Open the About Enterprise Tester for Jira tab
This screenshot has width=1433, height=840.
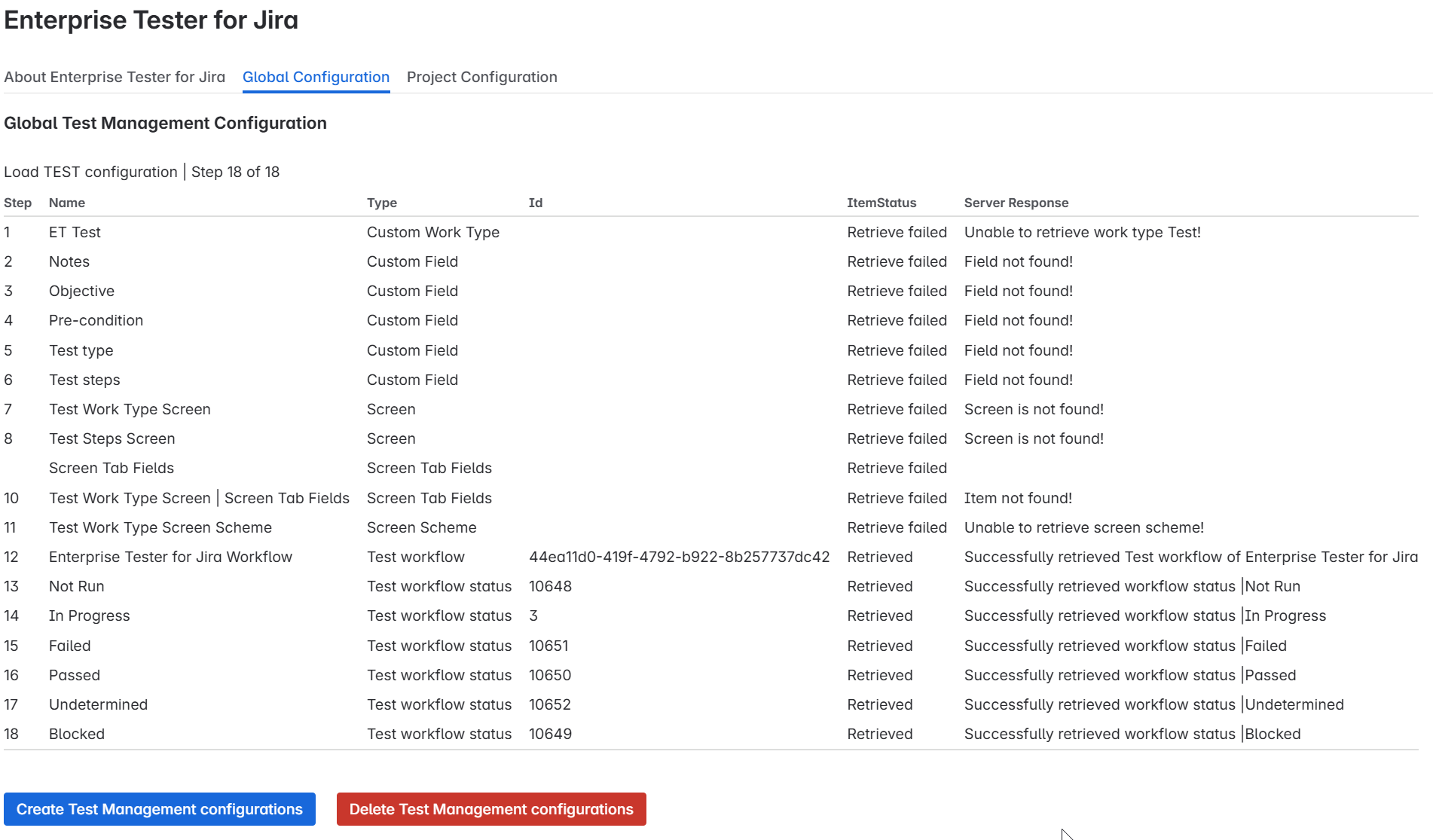(x=115, y=77)
